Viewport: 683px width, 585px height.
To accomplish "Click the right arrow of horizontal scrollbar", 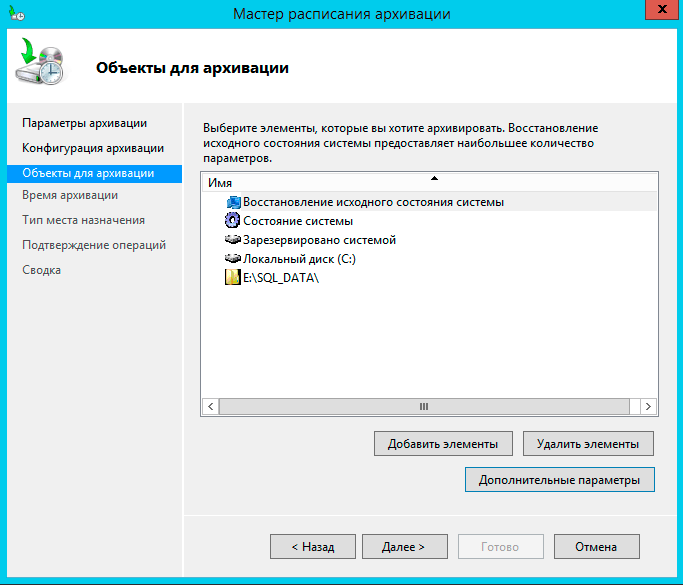I will tap(648, 406).
